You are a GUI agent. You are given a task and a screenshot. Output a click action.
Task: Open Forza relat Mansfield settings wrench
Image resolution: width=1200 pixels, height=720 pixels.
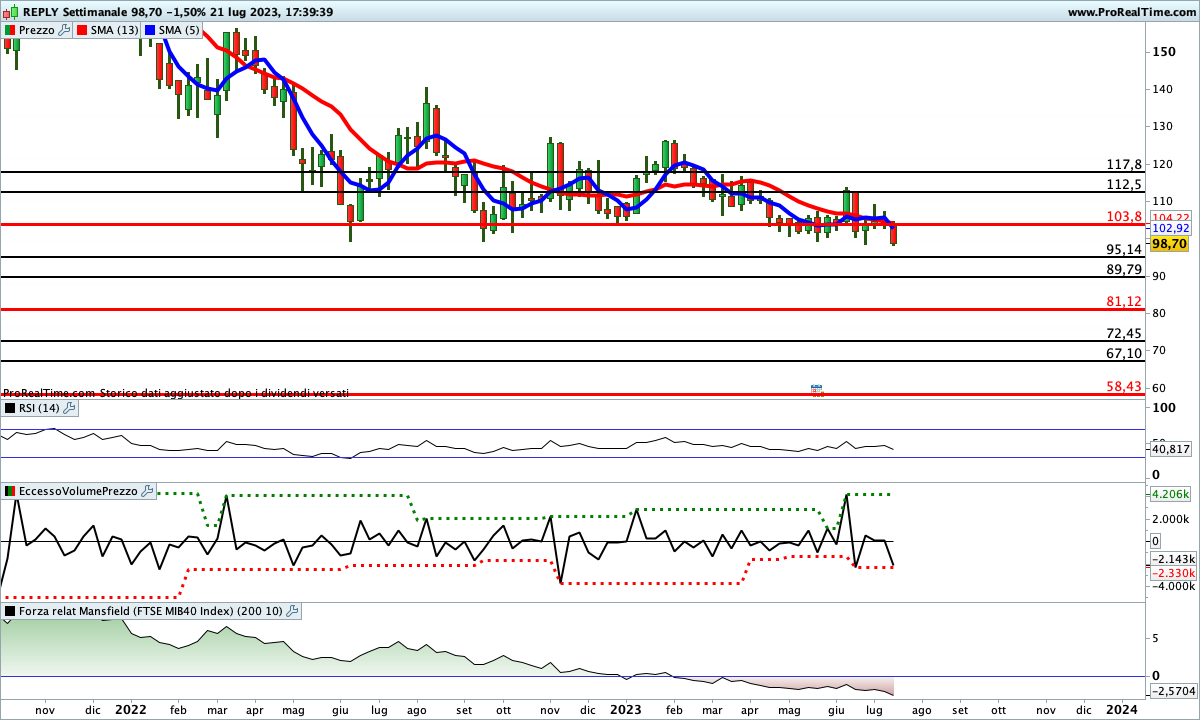[x=293, y=611]
